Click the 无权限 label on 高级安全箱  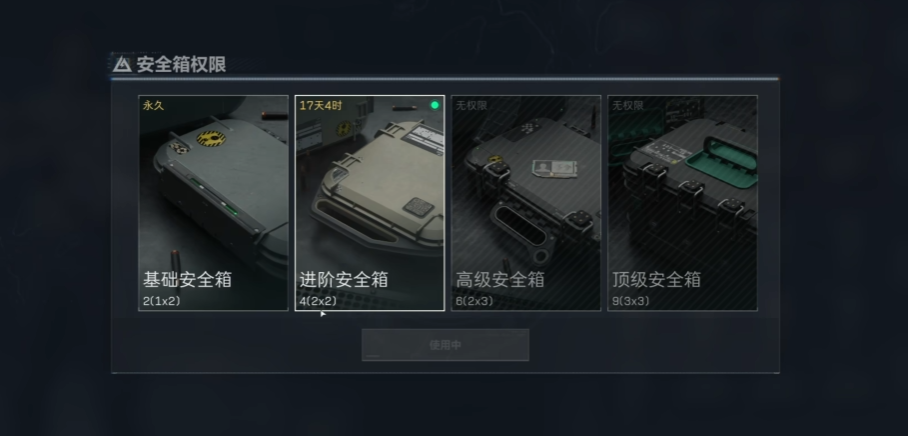point(471,105)
